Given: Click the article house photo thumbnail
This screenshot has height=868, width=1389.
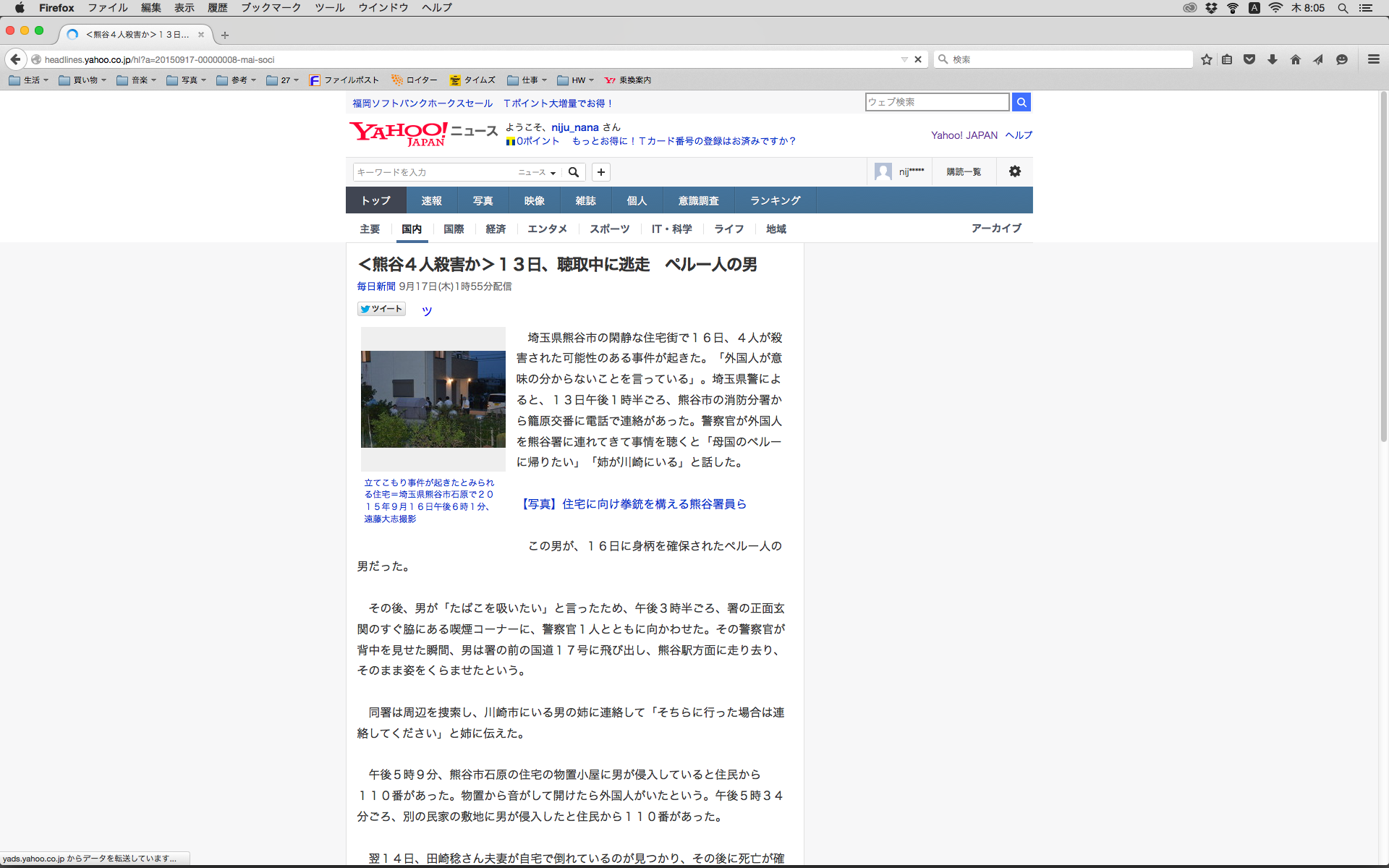Looking at the screenshot, I should [433, 399].
